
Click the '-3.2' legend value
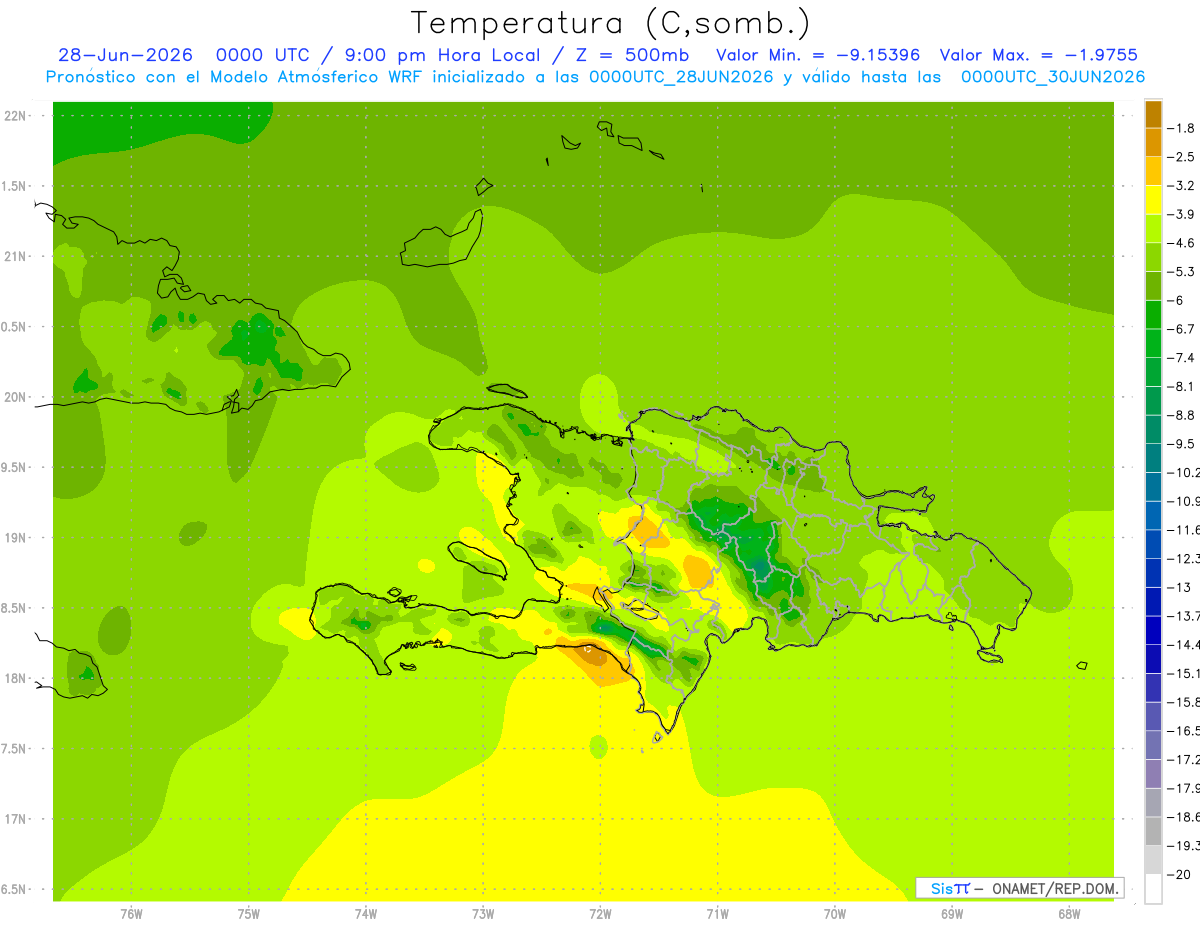[x=1180, y=186]
